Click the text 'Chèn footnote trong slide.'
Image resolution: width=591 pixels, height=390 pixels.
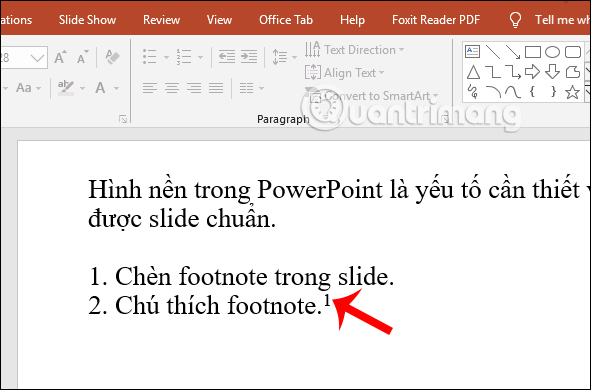254,277
